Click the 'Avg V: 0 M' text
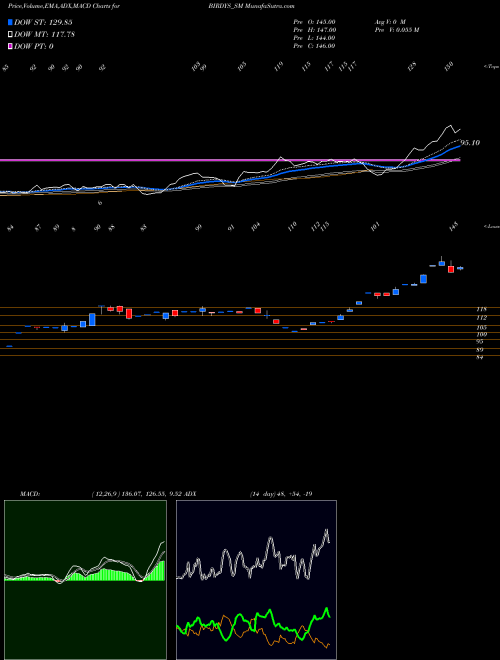500x660 pixels. point(389,22)
